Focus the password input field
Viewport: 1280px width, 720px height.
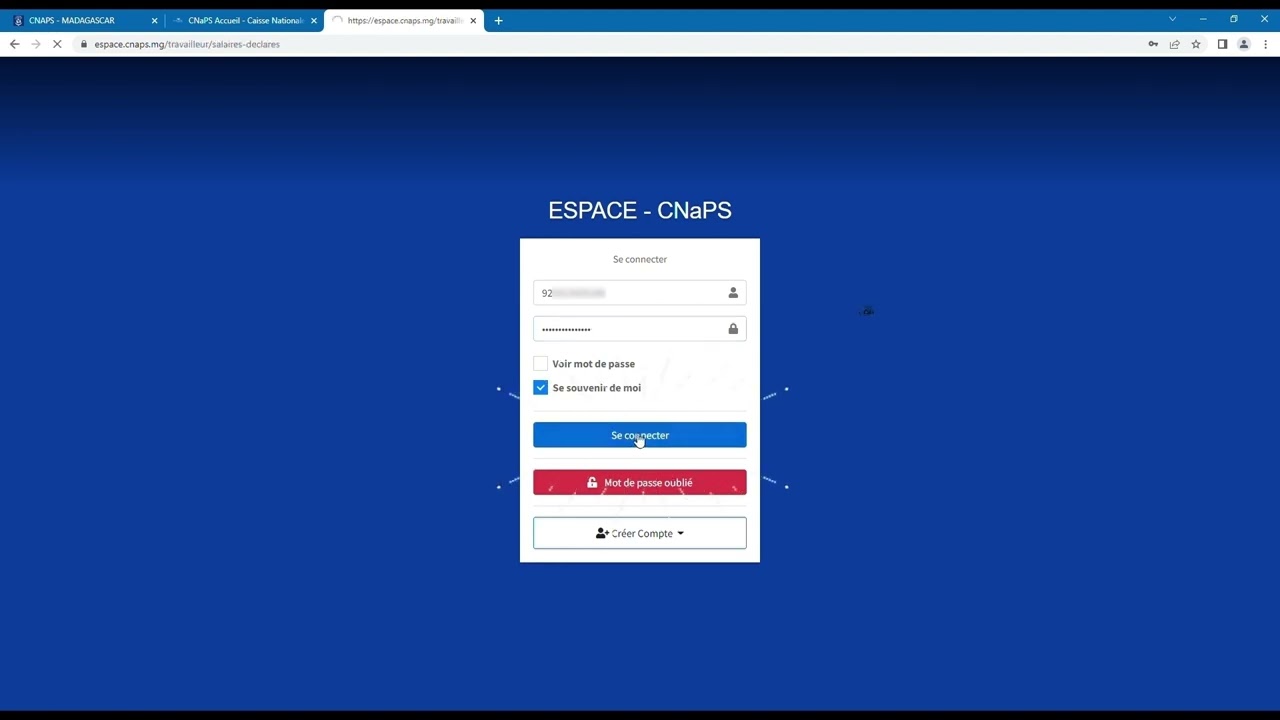tap(639, 329)
